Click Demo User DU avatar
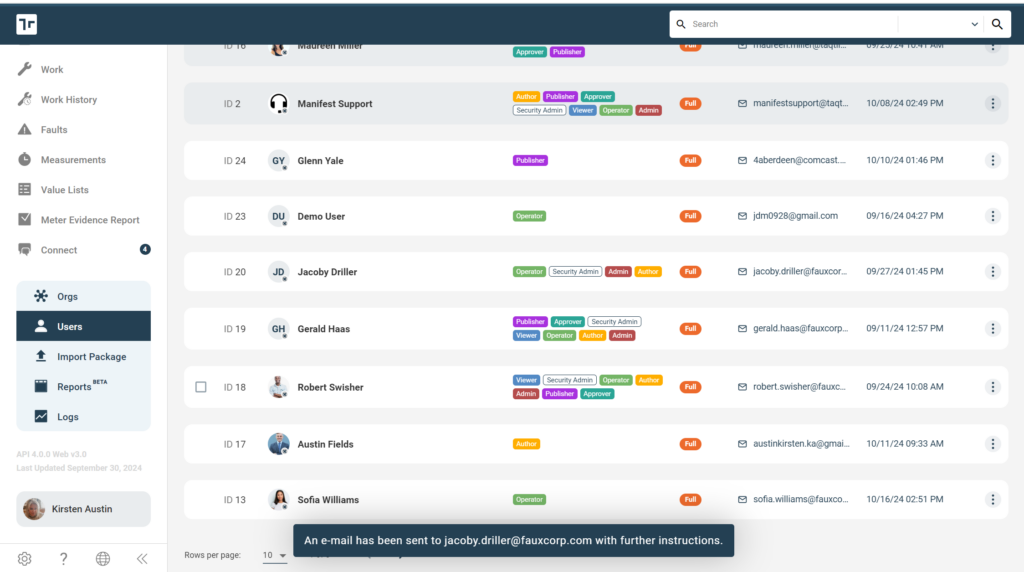 click(x=278, y=216)
